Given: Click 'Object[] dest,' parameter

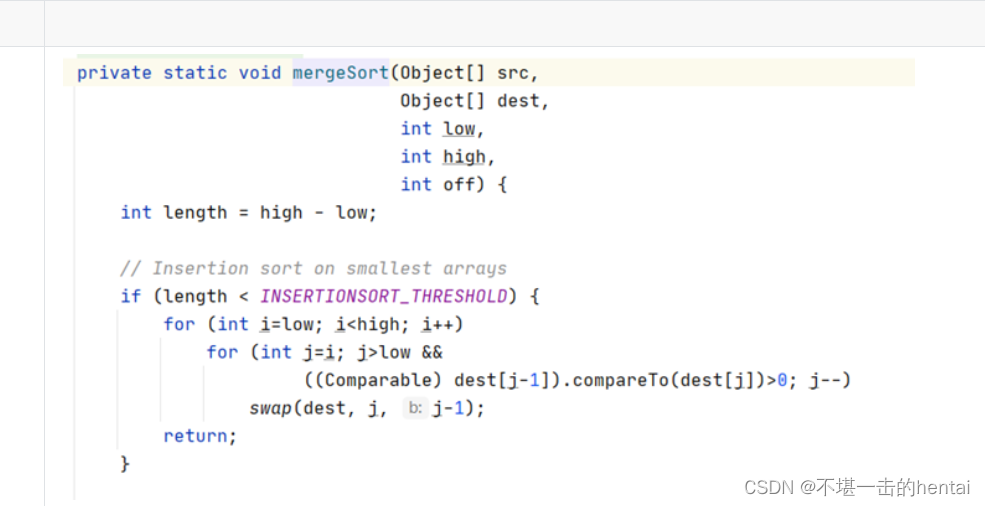Looking at the screenshot, I should coord(474,101).
